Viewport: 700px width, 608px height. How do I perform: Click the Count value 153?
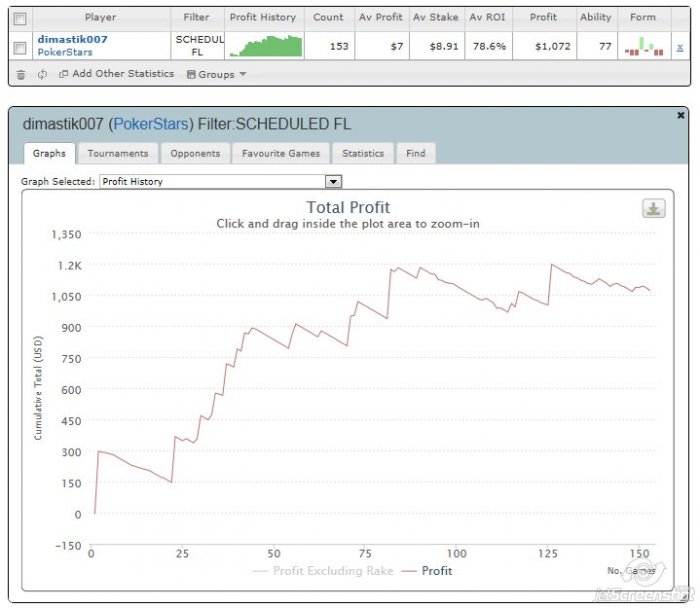coord(339,46)
